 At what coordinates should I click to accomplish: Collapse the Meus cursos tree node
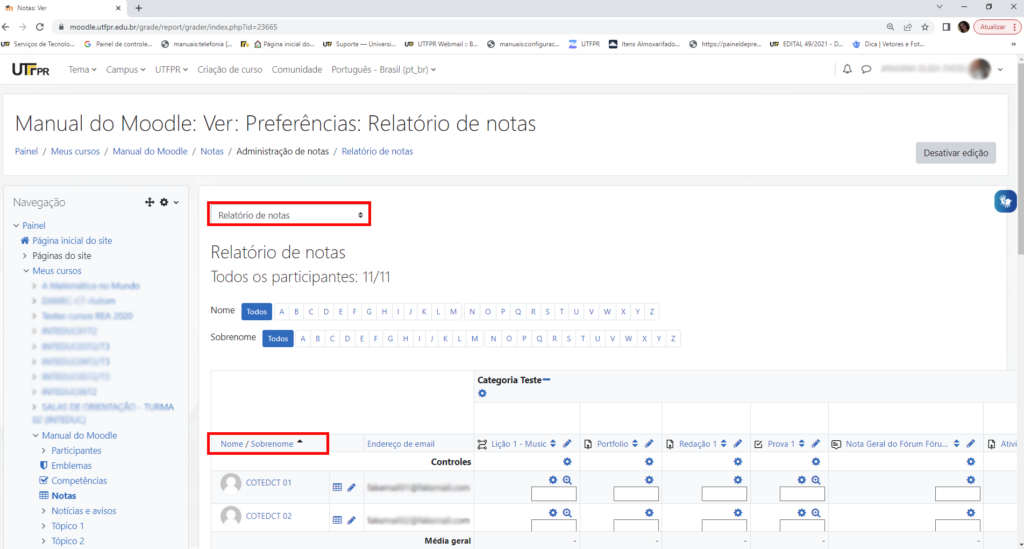(x=26, y=271)
